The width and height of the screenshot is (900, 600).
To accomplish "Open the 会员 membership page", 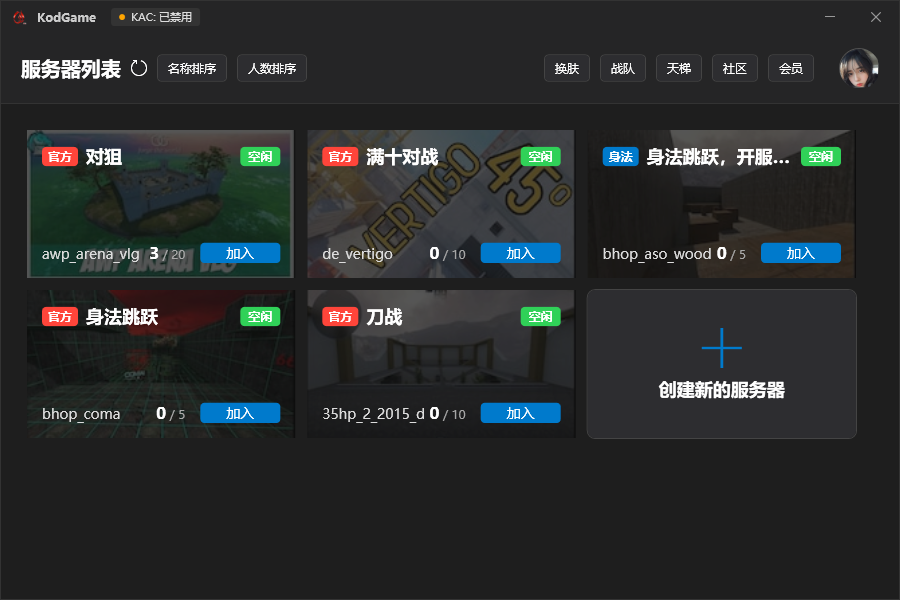I will coord(791,68).
